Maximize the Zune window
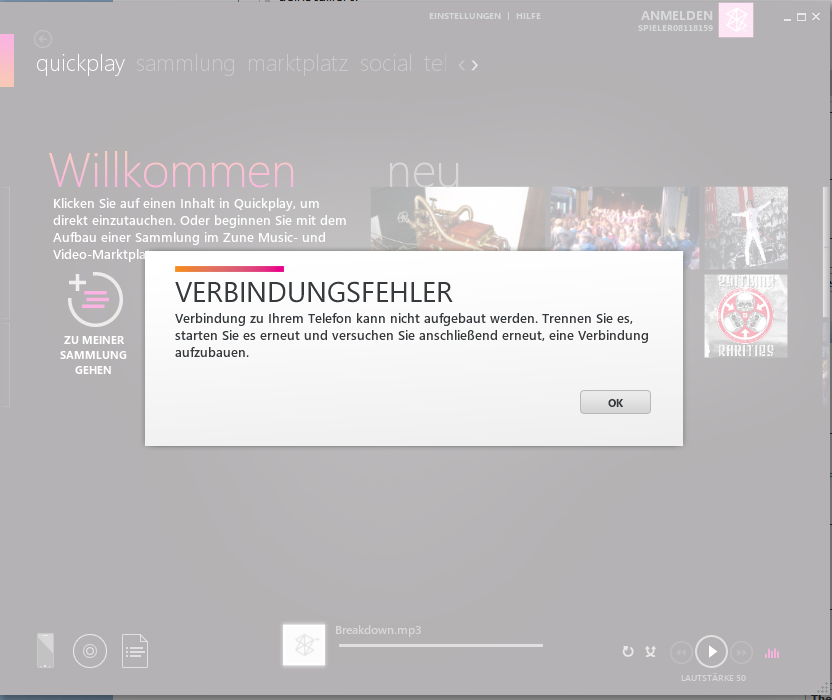This screenshot has height=700, width=832. click(x=802, y=17)
